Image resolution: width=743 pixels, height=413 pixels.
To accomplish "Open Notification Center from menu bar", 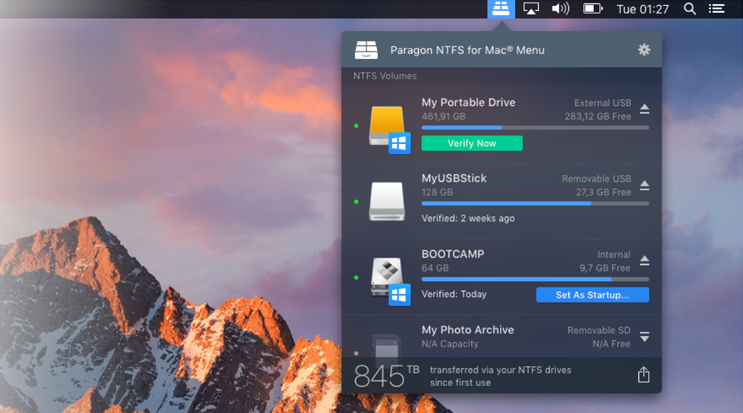I will (717, 9).
